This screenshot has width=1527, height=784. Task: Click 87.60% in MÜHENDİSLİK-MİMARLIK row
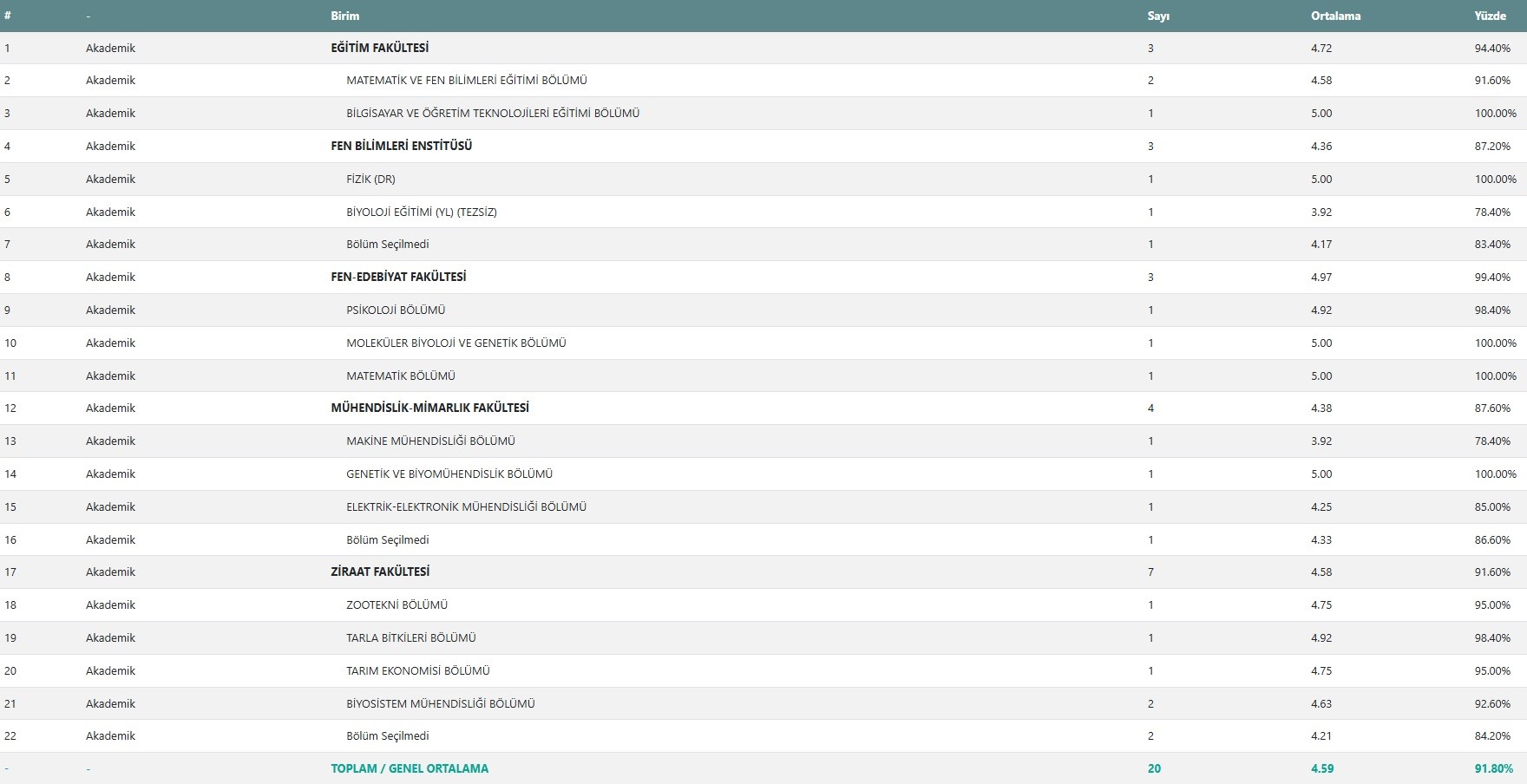1492,408
